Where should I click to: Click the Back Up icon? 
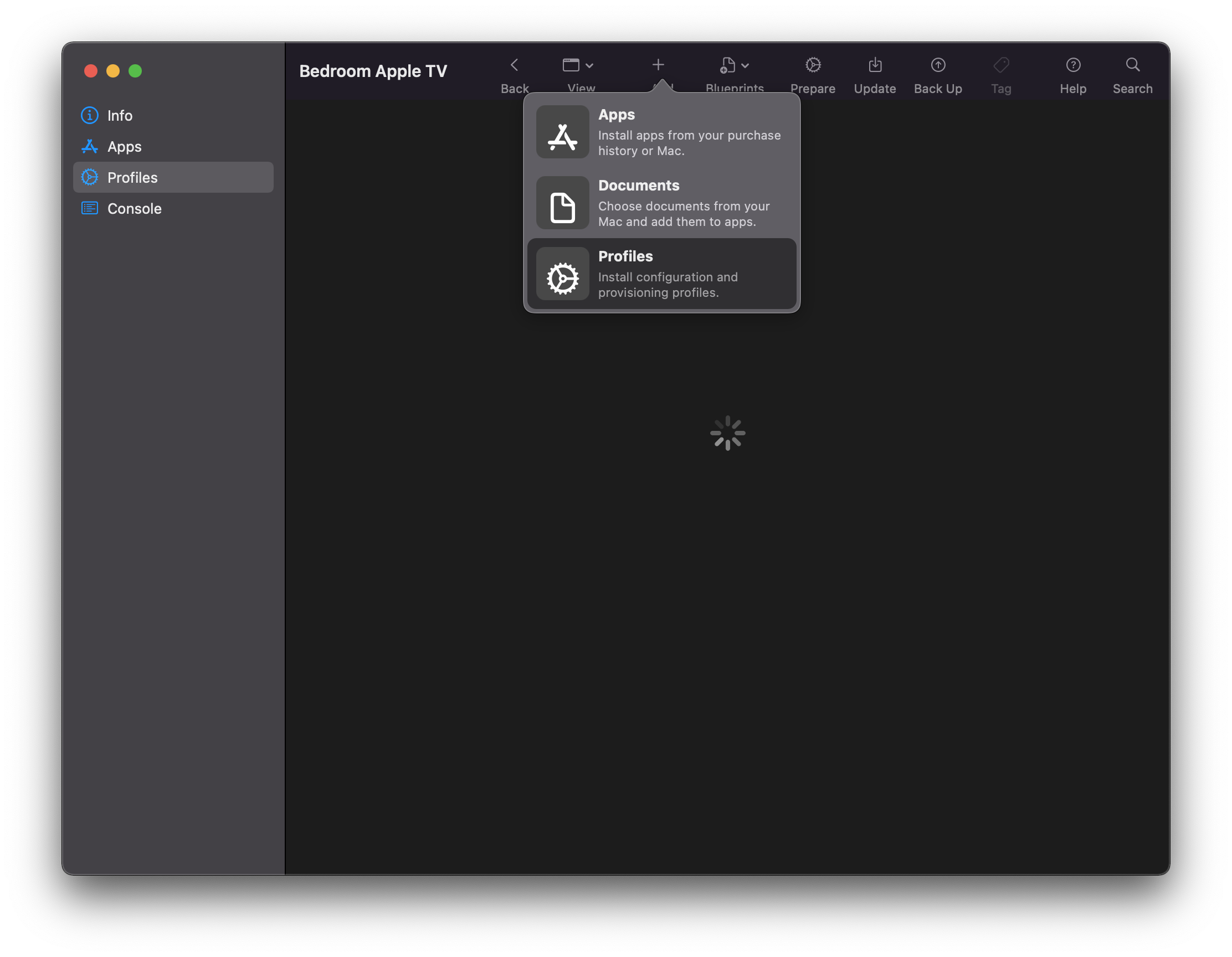click(x=937, y=65)
